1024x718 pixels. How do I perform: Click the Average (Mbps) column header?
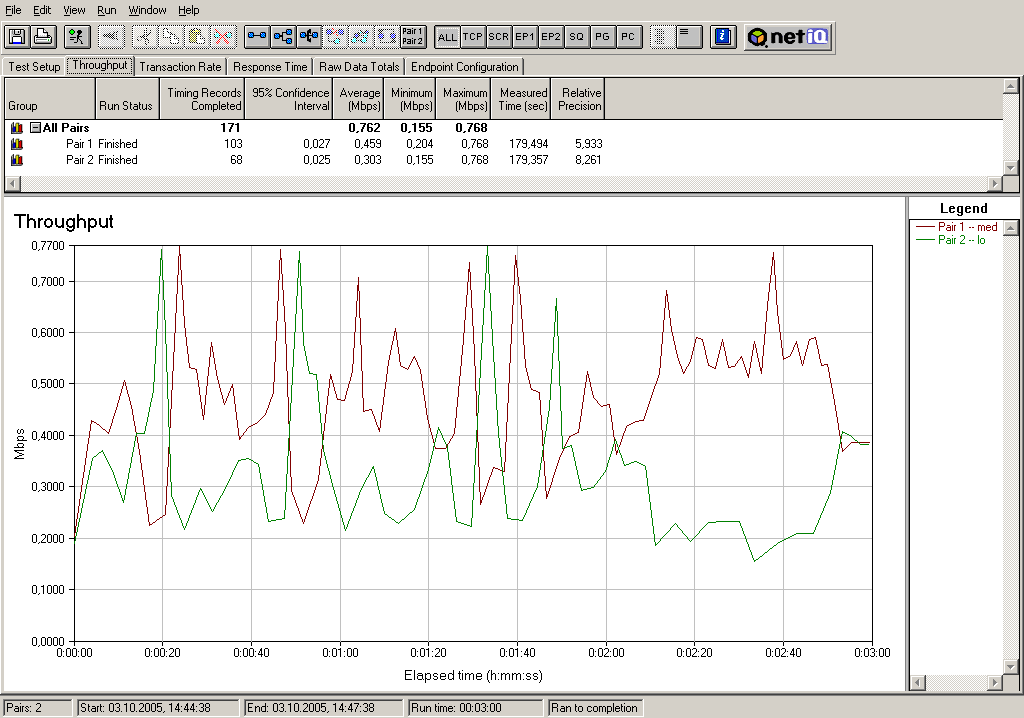[x=359, y=99]
